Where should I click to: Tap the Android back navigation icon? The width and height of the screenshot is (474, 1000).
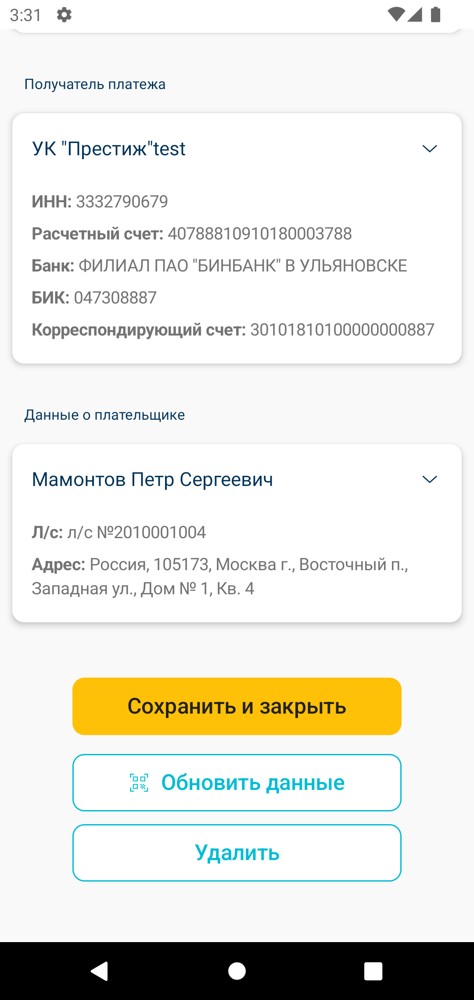99,971
